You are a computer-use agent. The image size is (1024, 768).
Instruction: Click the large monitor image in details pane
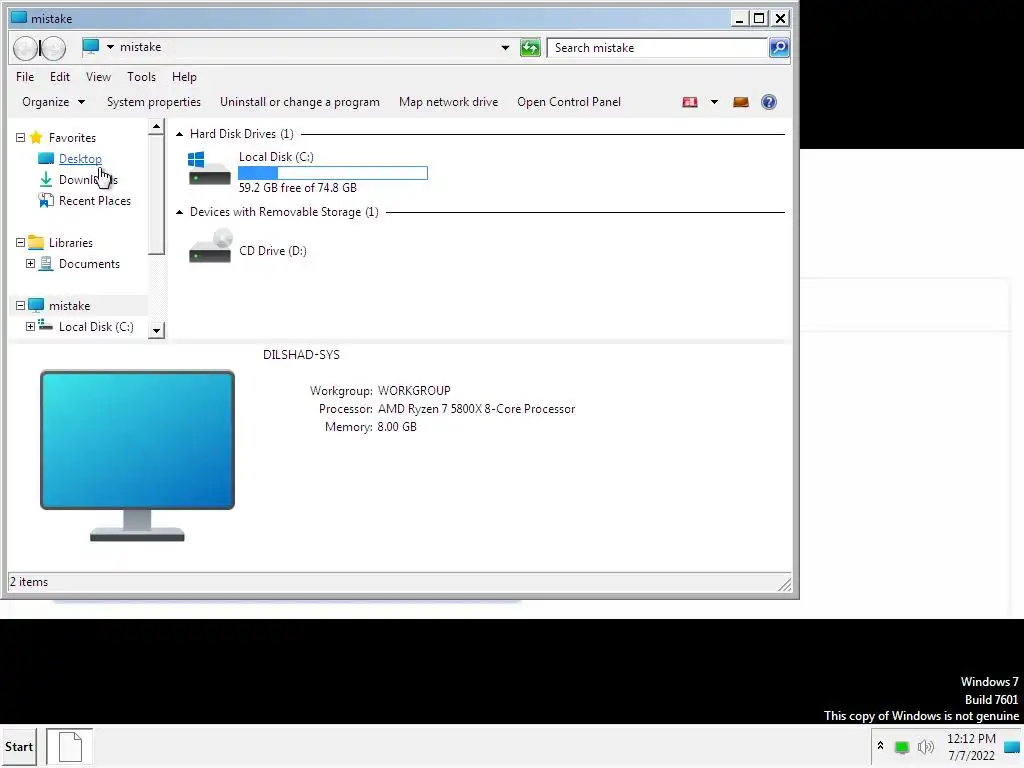coord(137,456)
